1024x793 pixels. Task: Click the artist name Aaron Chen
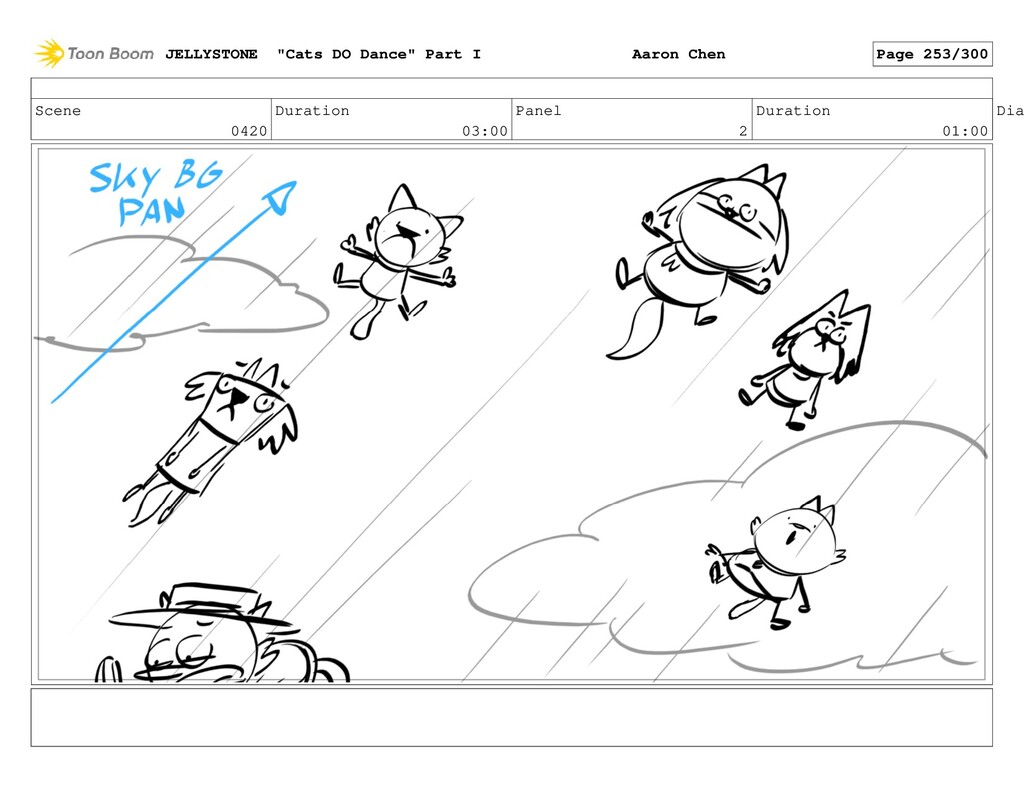[679, 54]
